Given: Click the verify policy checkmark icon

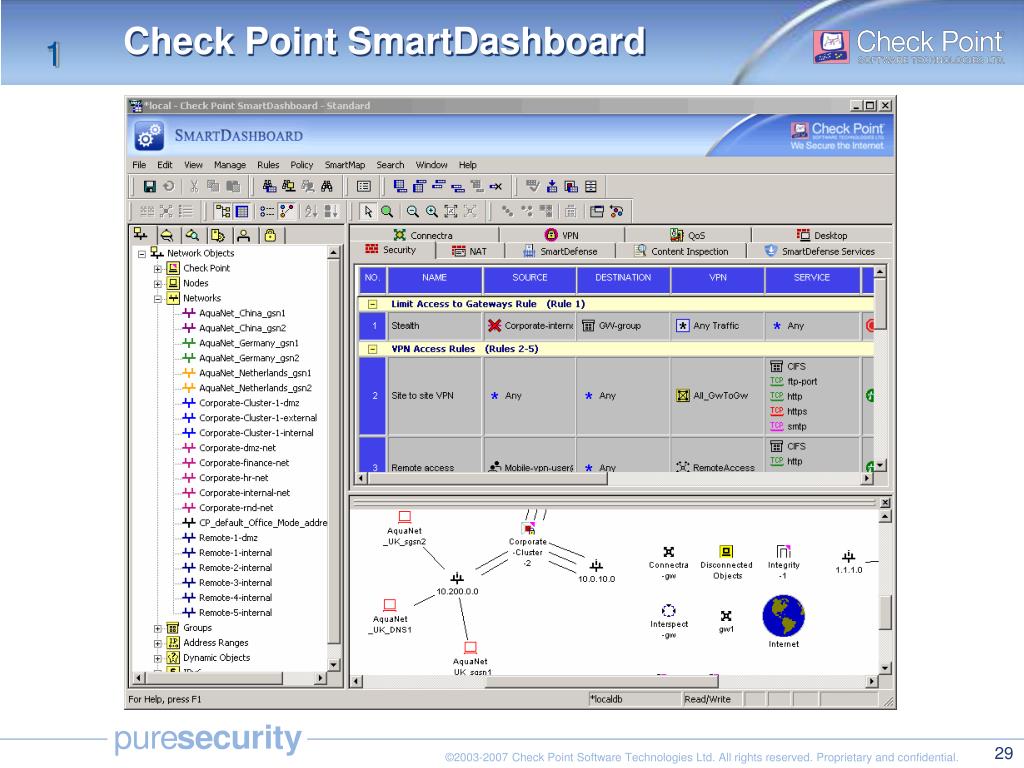Looking at the screenshot, I should [533, 186].
